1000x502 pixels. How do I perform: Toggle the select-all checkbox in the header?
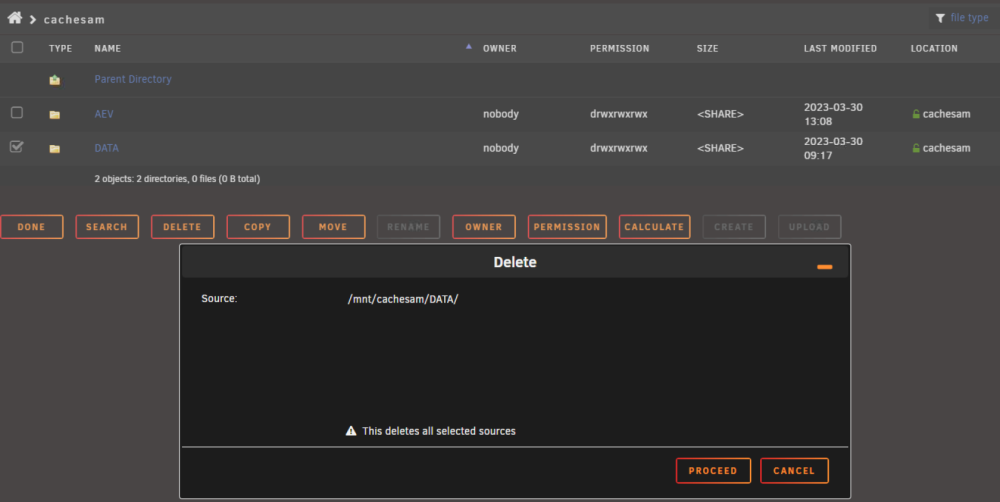pos(17,47)
